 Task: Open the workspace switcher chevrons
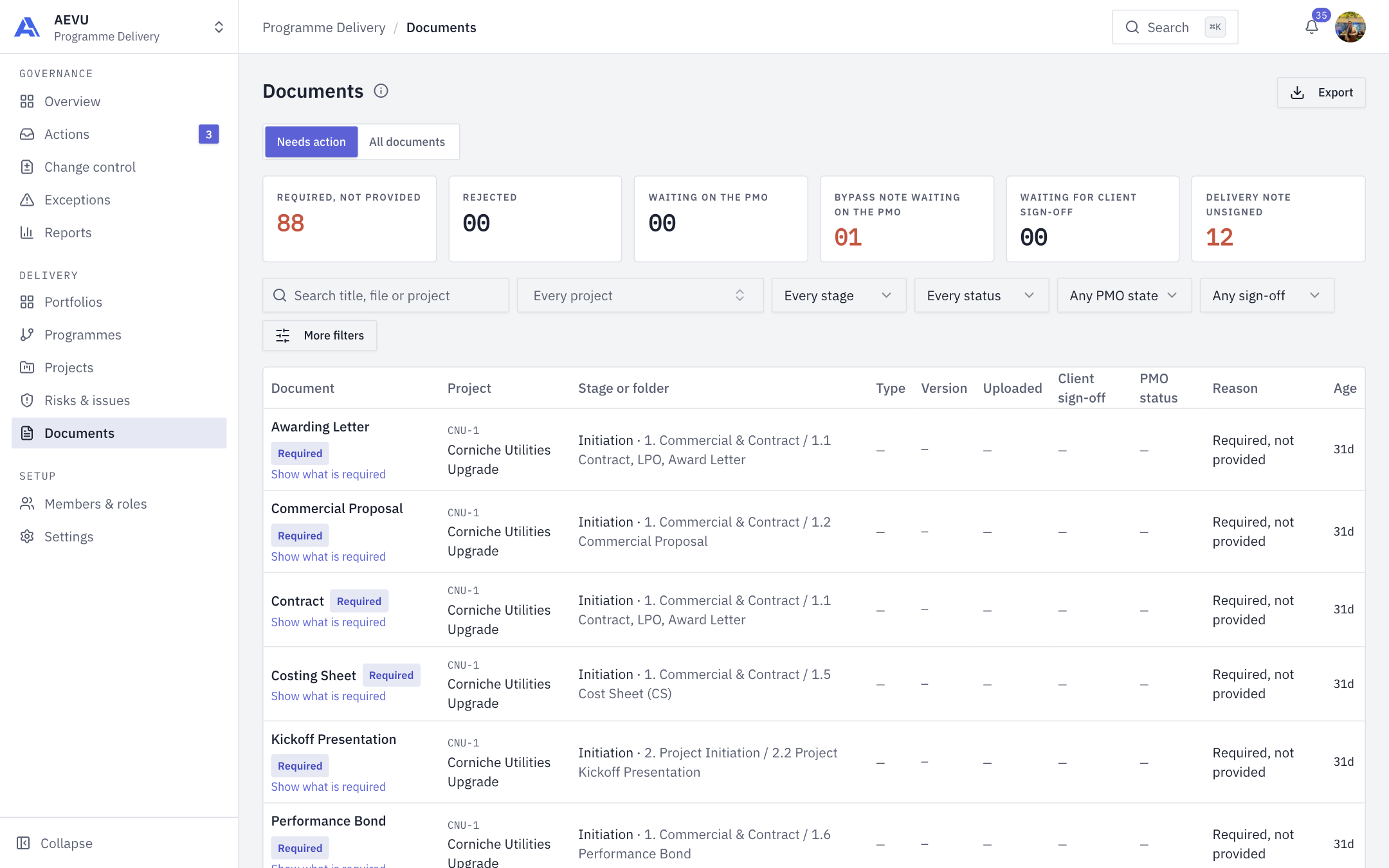pyautogui.click(x=219, y=27)
